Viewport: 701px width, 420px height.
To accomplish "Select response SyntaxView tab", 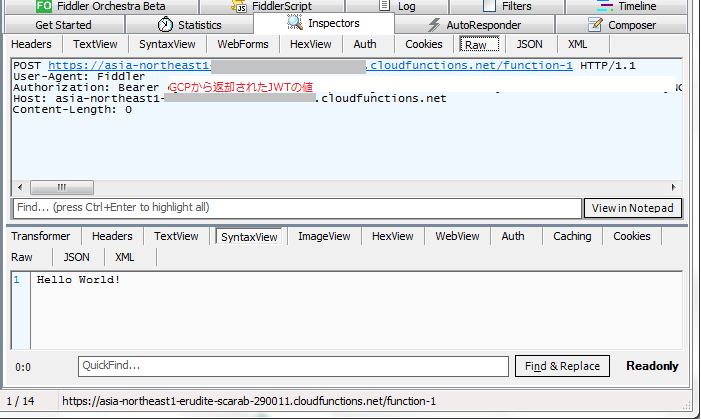I will tap(249, 237).
